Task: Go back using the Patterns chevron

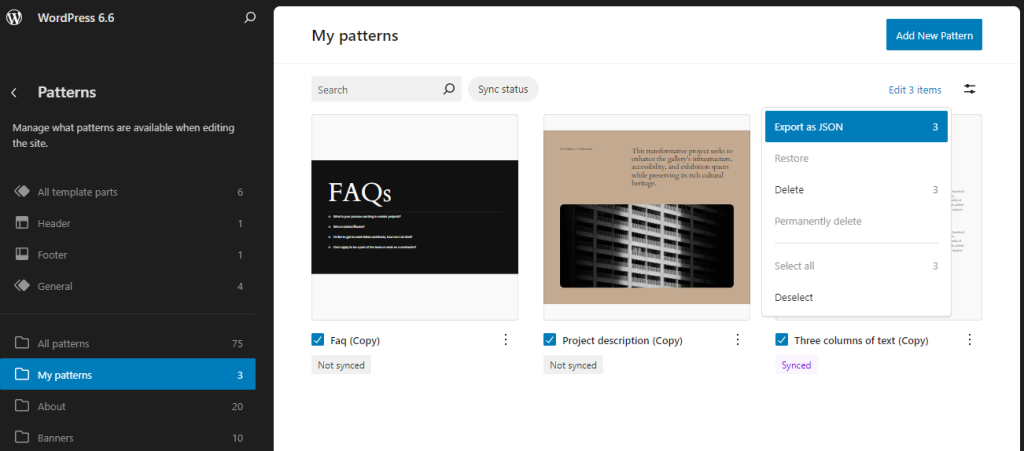Action: [x=14, y=93]
